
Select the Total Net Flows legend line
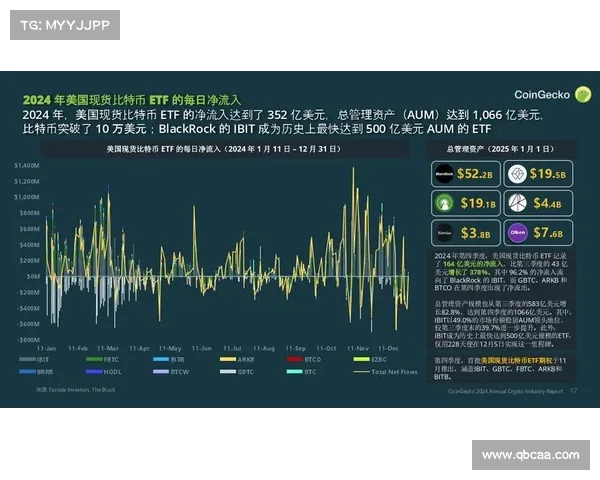click(361, 372)
